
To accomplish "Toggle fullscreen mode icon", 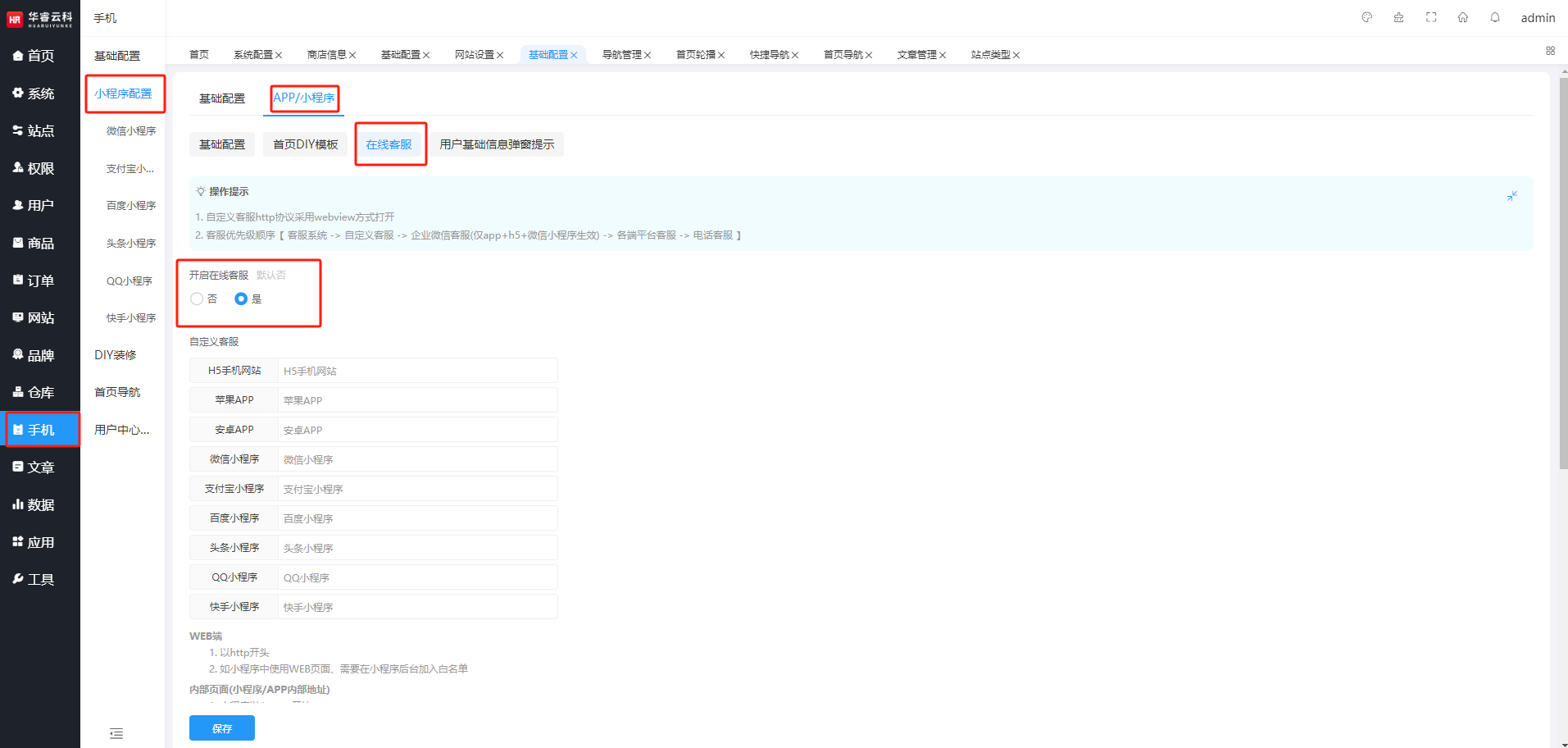I will (x=1431, y=17).
